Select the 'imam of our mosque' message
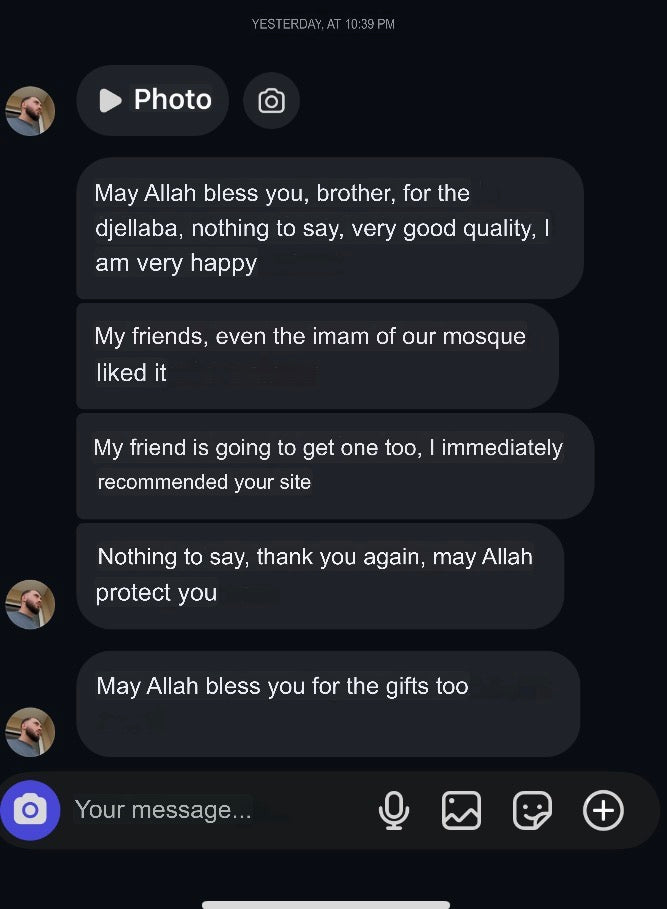 316,355
